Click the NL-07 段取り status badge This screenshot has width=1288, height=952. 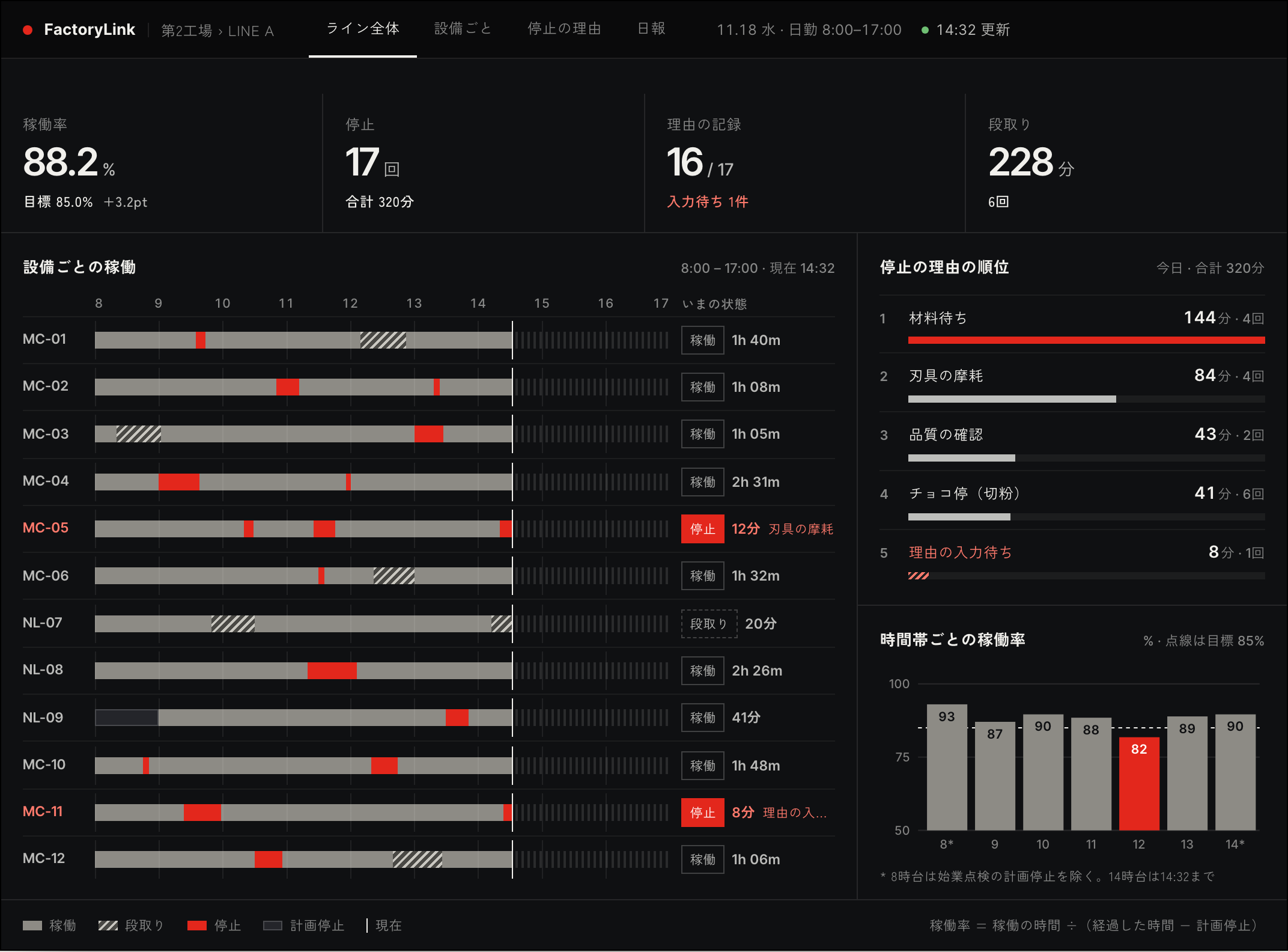click(x=709, y=624)
